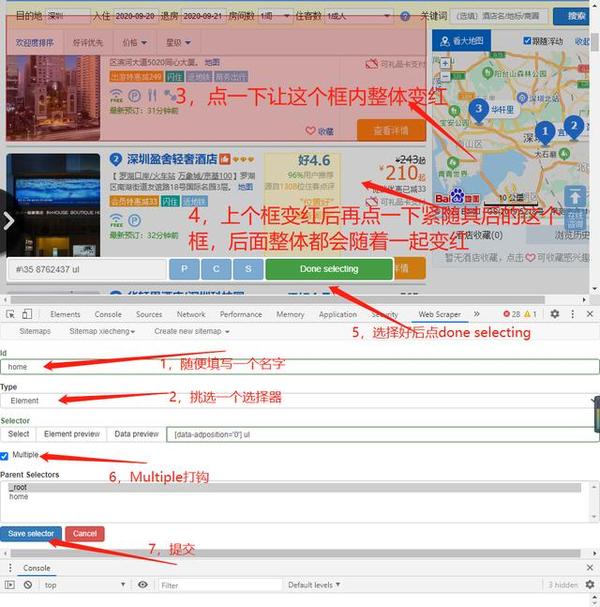Click the DevTools inspect element icon
Screen dimensions: 600x607
10,314
